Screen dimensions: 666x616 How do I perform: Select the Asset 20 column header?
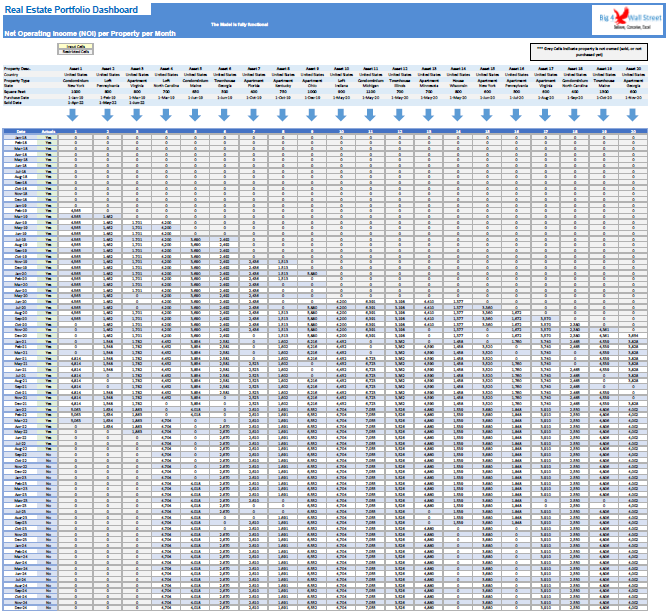(633, 68)
